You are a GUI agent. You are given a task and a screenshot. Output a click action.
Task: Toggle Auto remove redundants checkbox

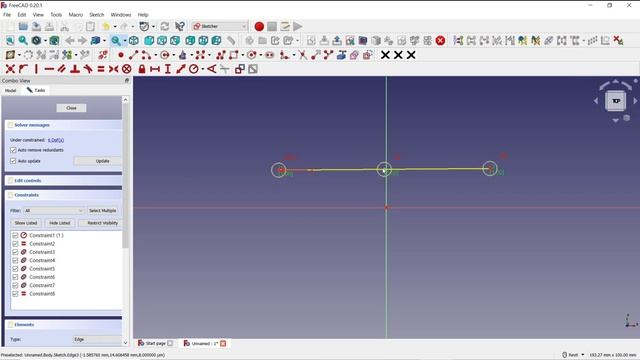pyautogui.click(x=13, y=150)
